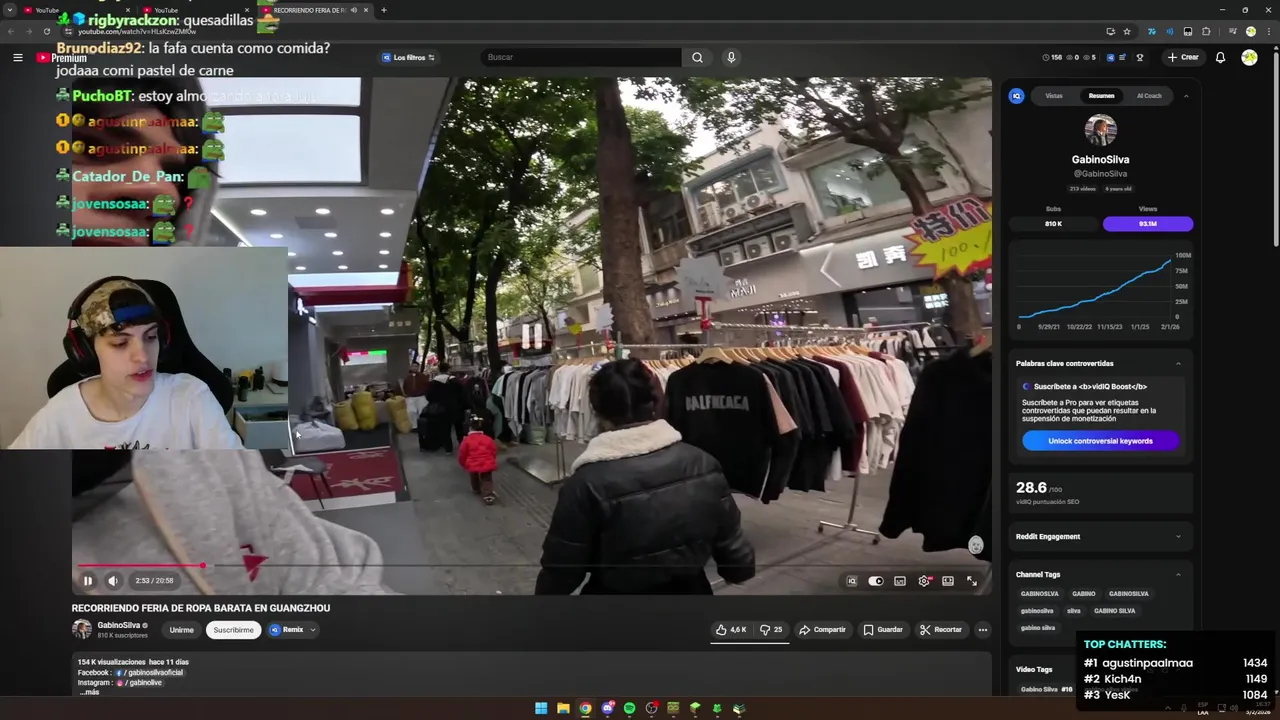Focus the Buscar search field
1280x720 pixels.
[581, 57]
